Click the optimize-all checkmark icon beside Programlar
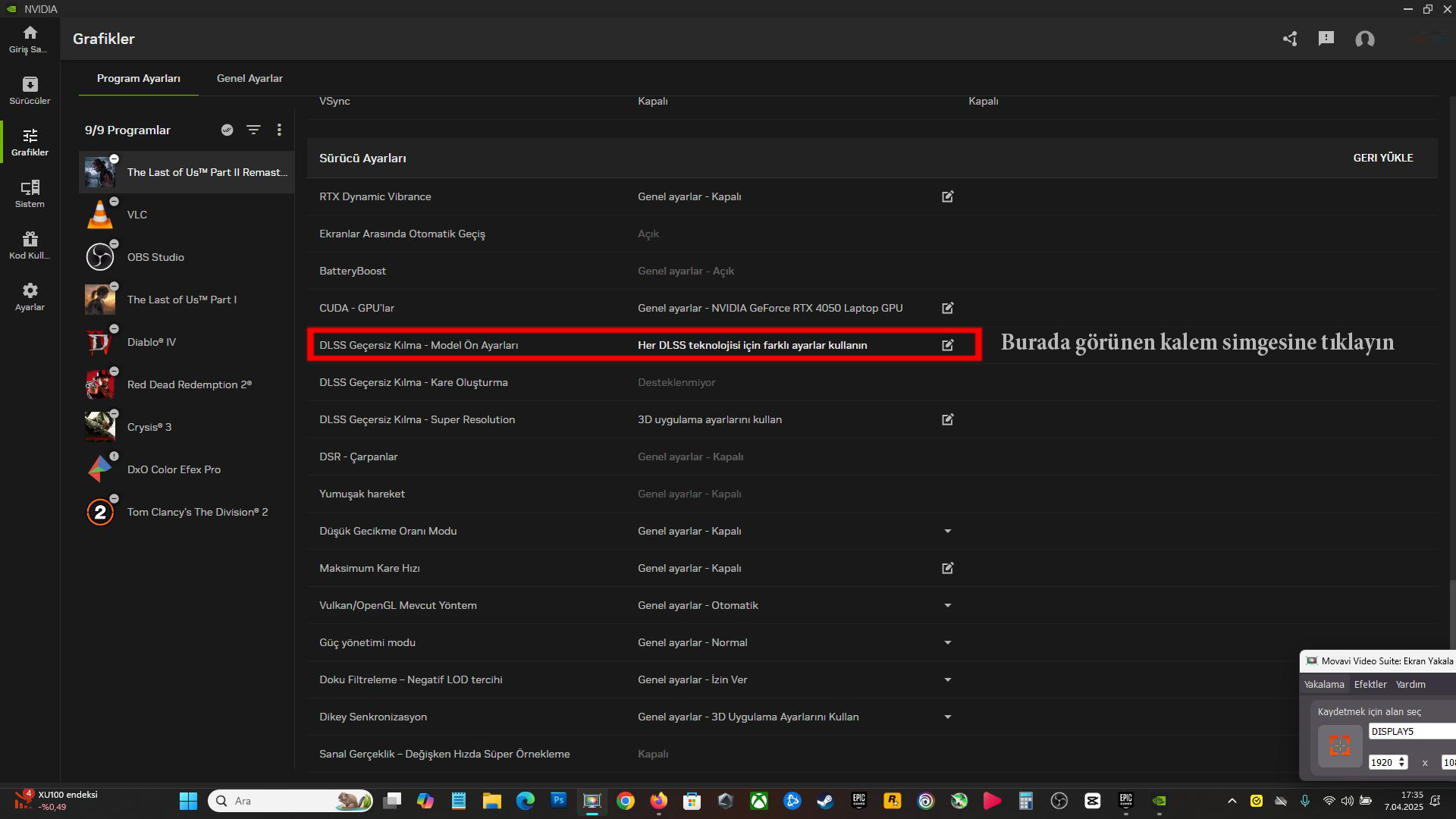The height and width of the screenshot is (819, 1456). tap(227, 130)
